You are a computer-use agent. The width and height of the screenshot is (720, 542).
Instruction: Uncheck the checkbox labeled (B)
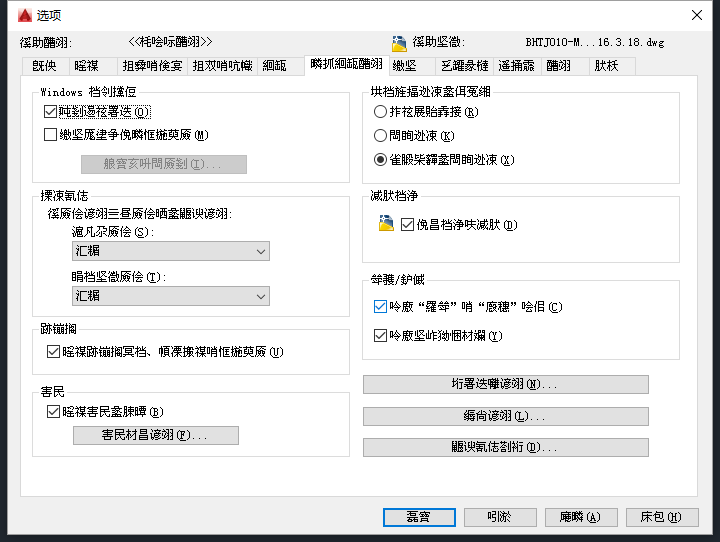pyautogui.click(x=53, y=412)
